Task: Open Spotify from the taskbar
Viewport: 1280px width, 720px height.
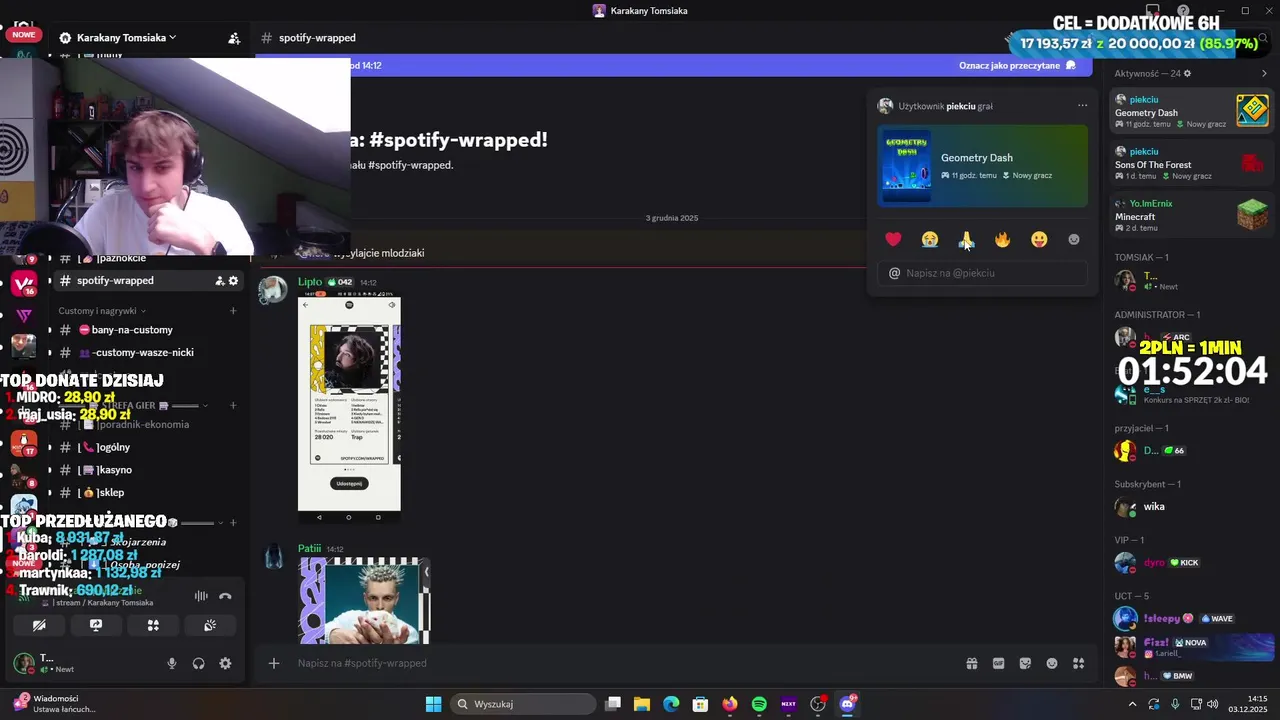Action: click(x=759, y=704)
